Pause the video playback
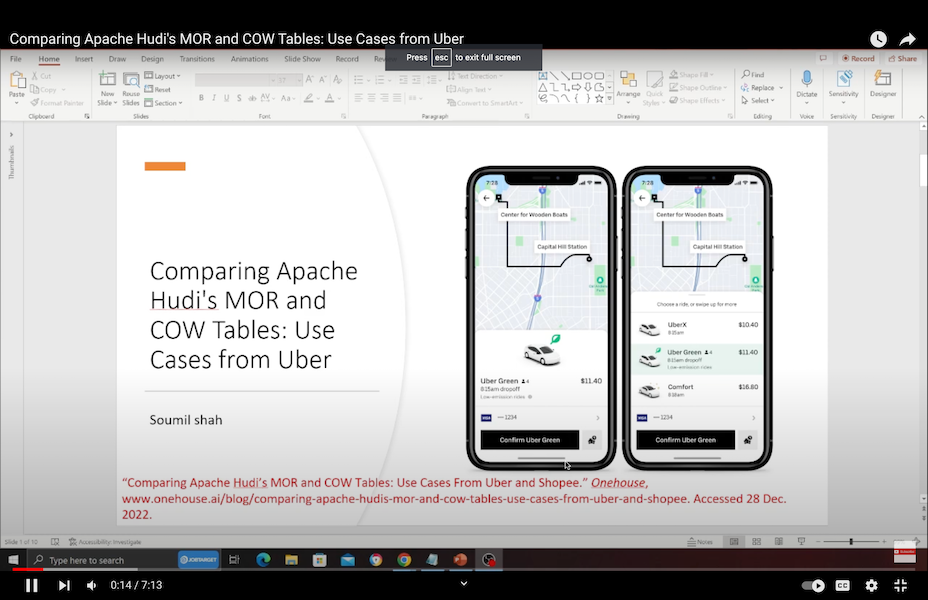This screenshot has width=928, height=600. [x=31, y=585]
